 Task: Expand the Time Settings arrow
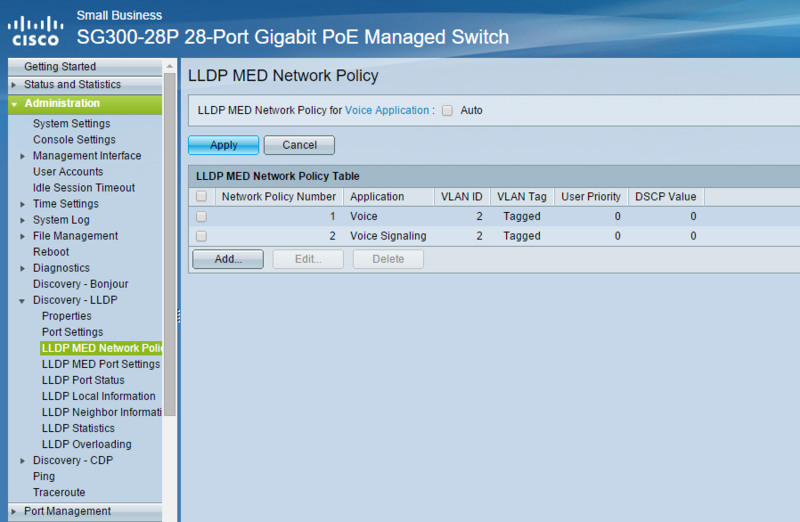pos(23,204)
